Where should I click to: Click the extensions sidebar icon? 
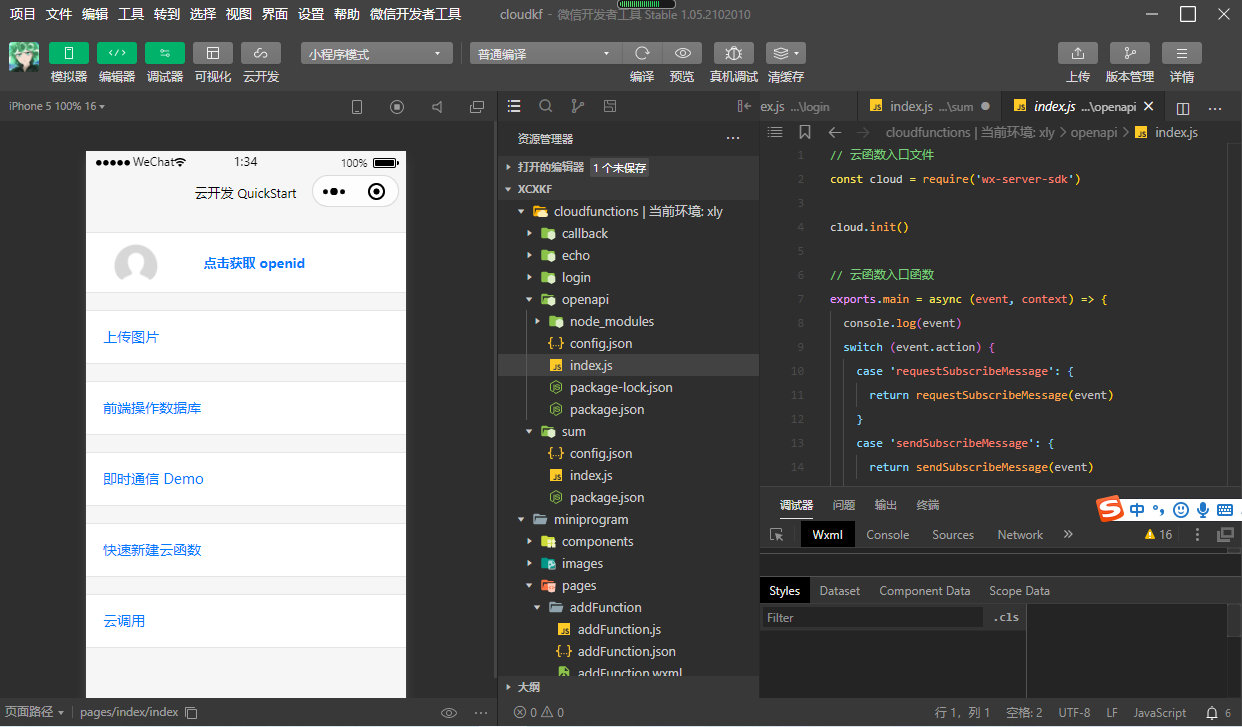610,106
